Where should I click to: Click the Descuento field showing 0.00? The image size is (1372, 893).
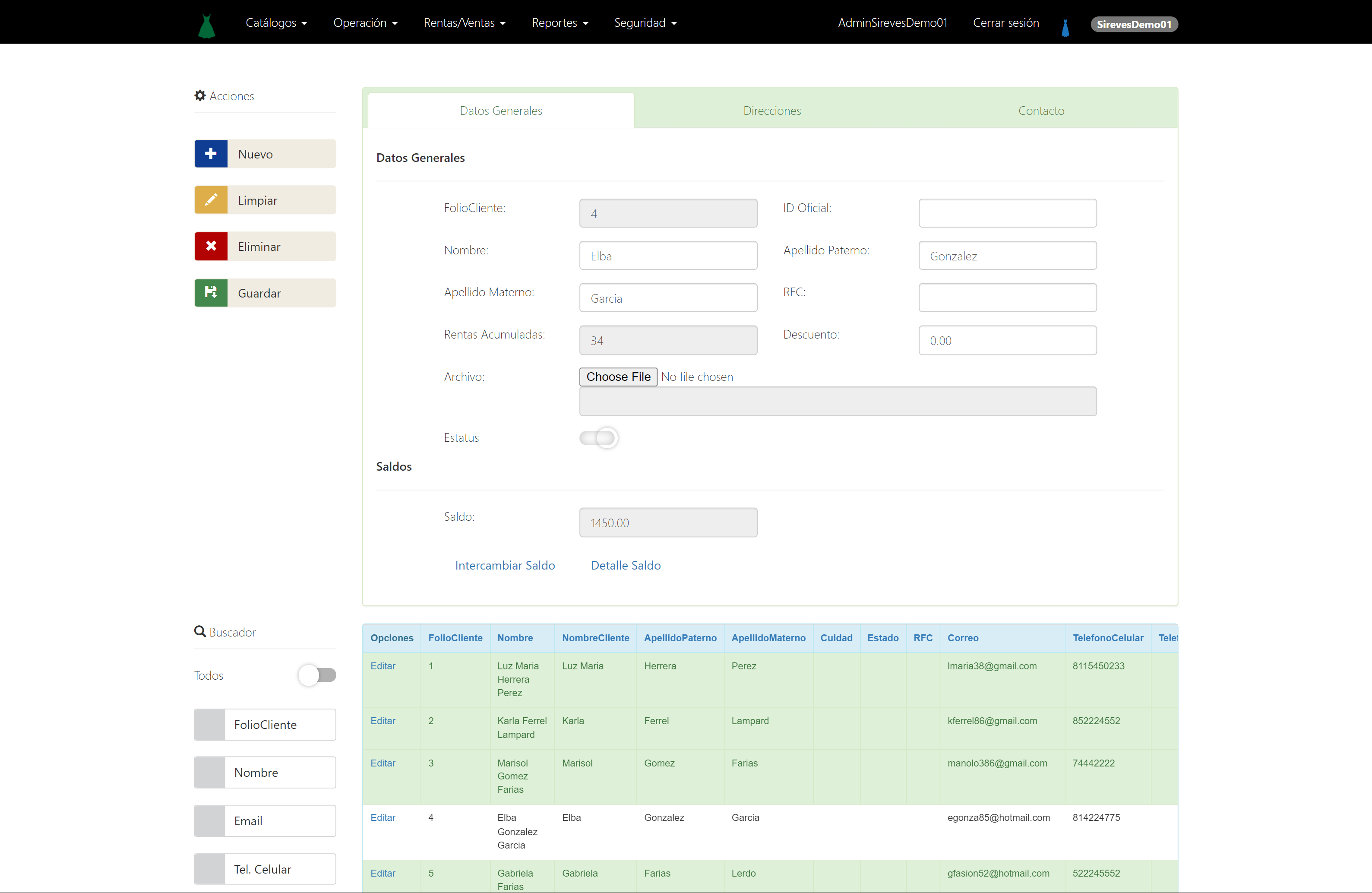[1007, 340]
